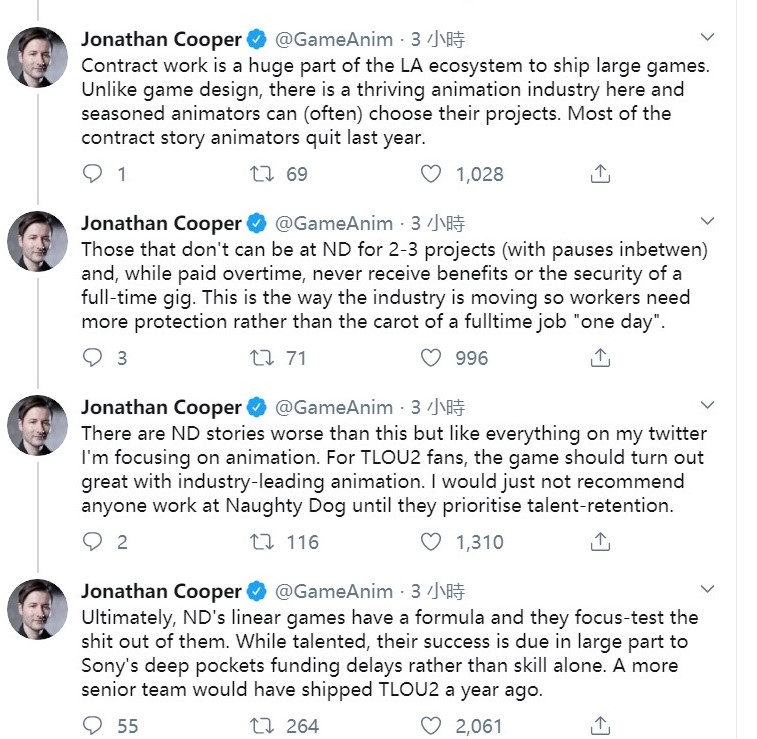Open the @GameAnim handle link in the first tweet

(334, 39)
